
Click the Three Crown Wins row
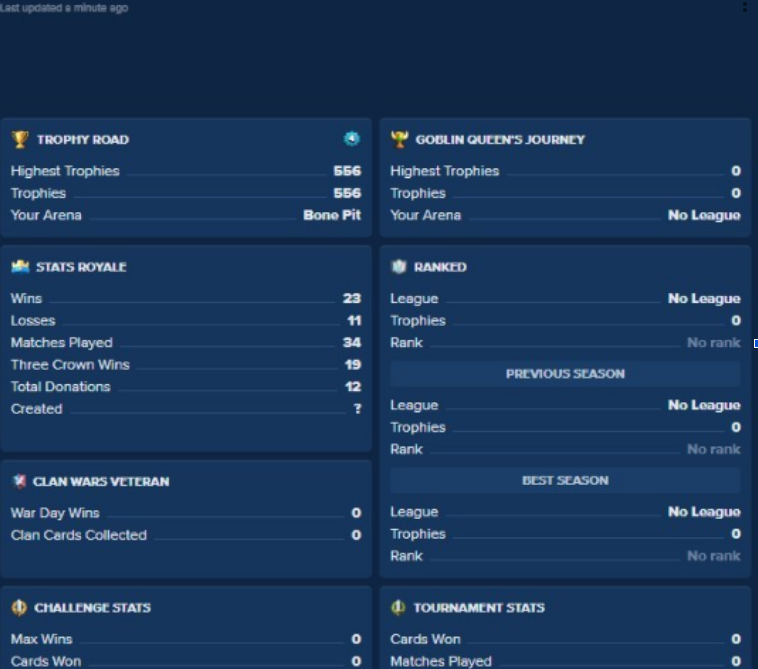coord(186,364)
